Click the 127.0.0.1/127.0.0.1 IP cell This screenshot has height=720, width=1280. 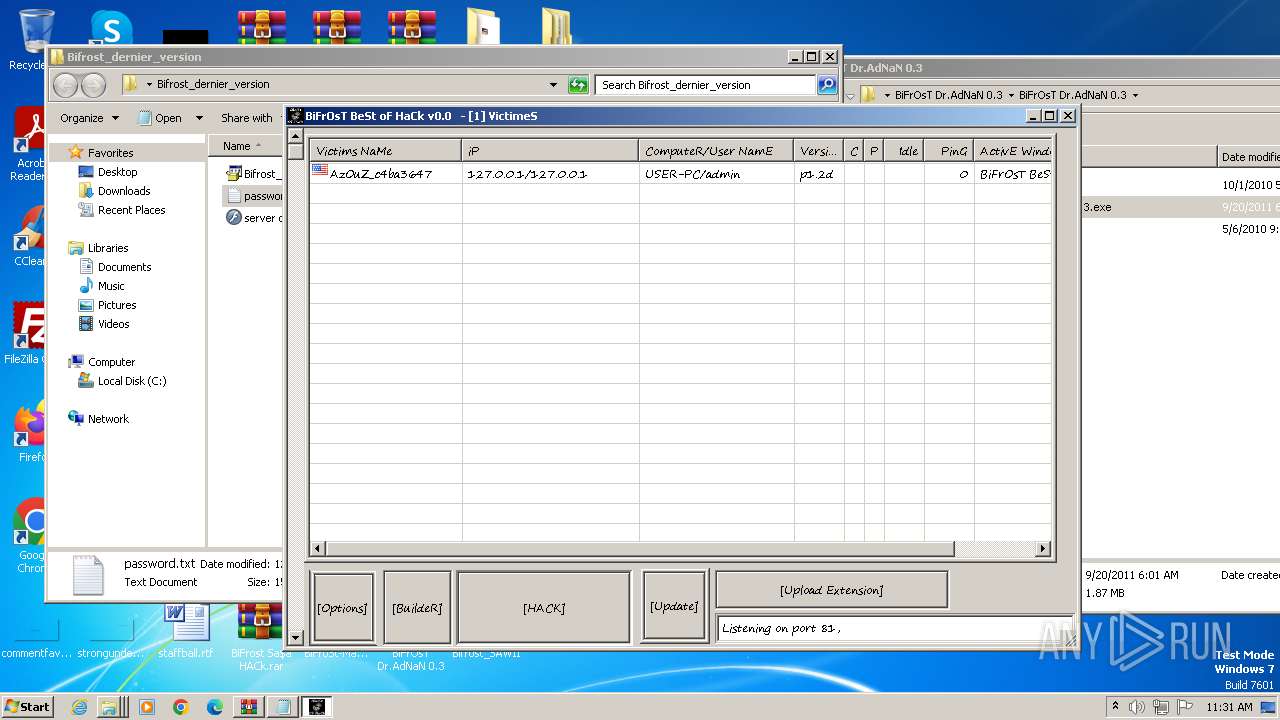pos(527,174)
